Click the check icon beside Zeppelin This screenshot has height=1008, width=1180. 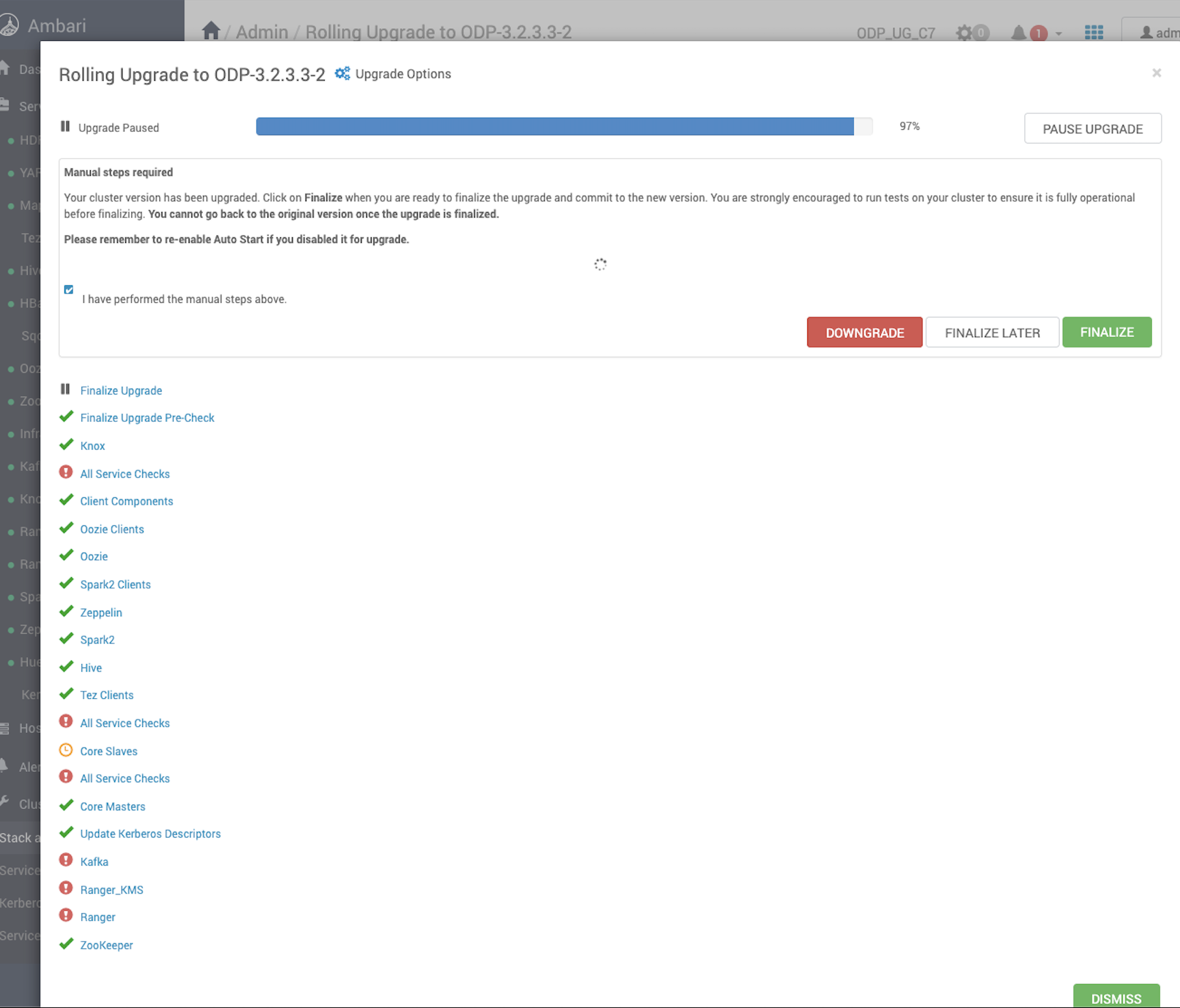pyautogui.click(x=66, y=611)
